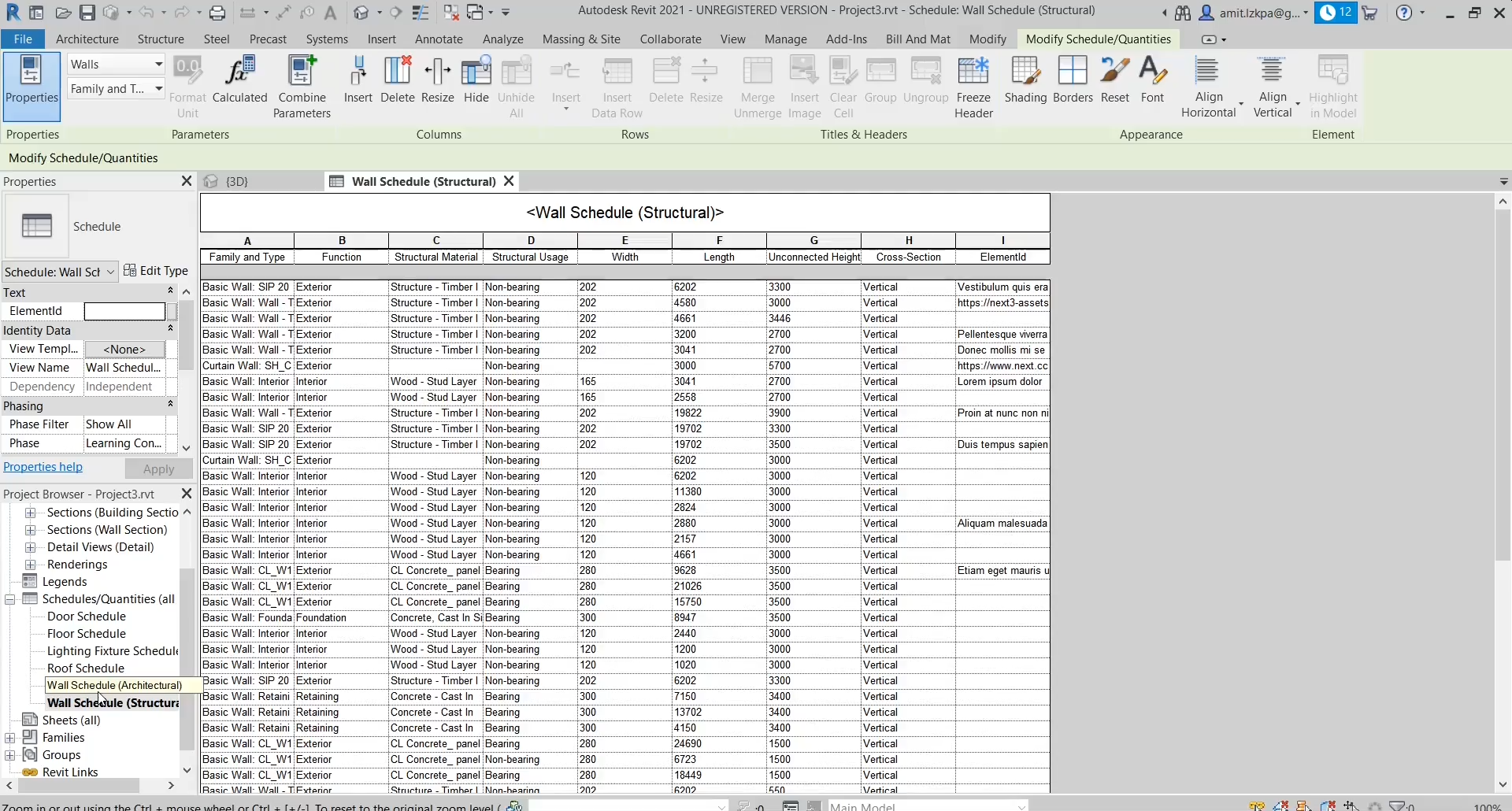This screenshot has height=811, width=1512.
Task: Click the View Template <None> button
Action: pos(124,349)
